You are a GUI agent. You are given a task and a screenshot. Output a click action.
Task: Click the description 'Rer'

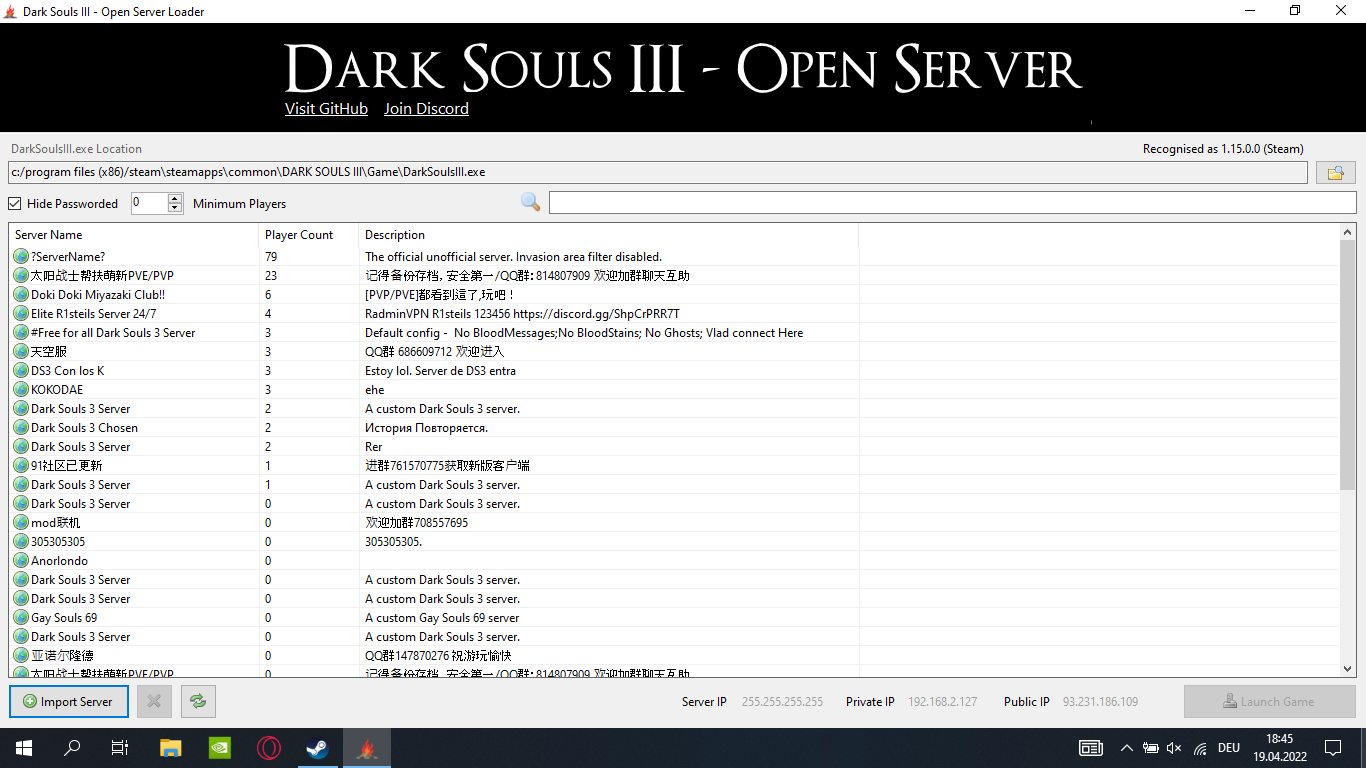pos(374,447)
